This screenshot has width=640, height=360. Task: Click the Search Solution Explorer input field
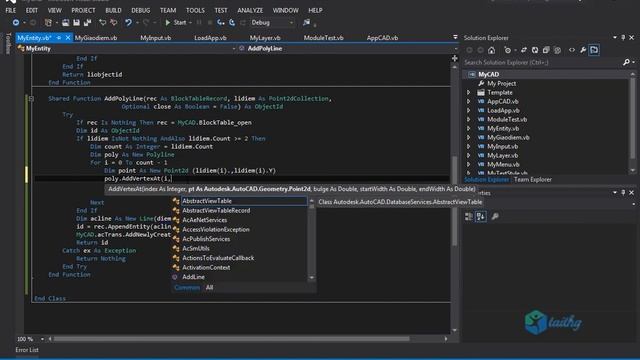(542, 62)
